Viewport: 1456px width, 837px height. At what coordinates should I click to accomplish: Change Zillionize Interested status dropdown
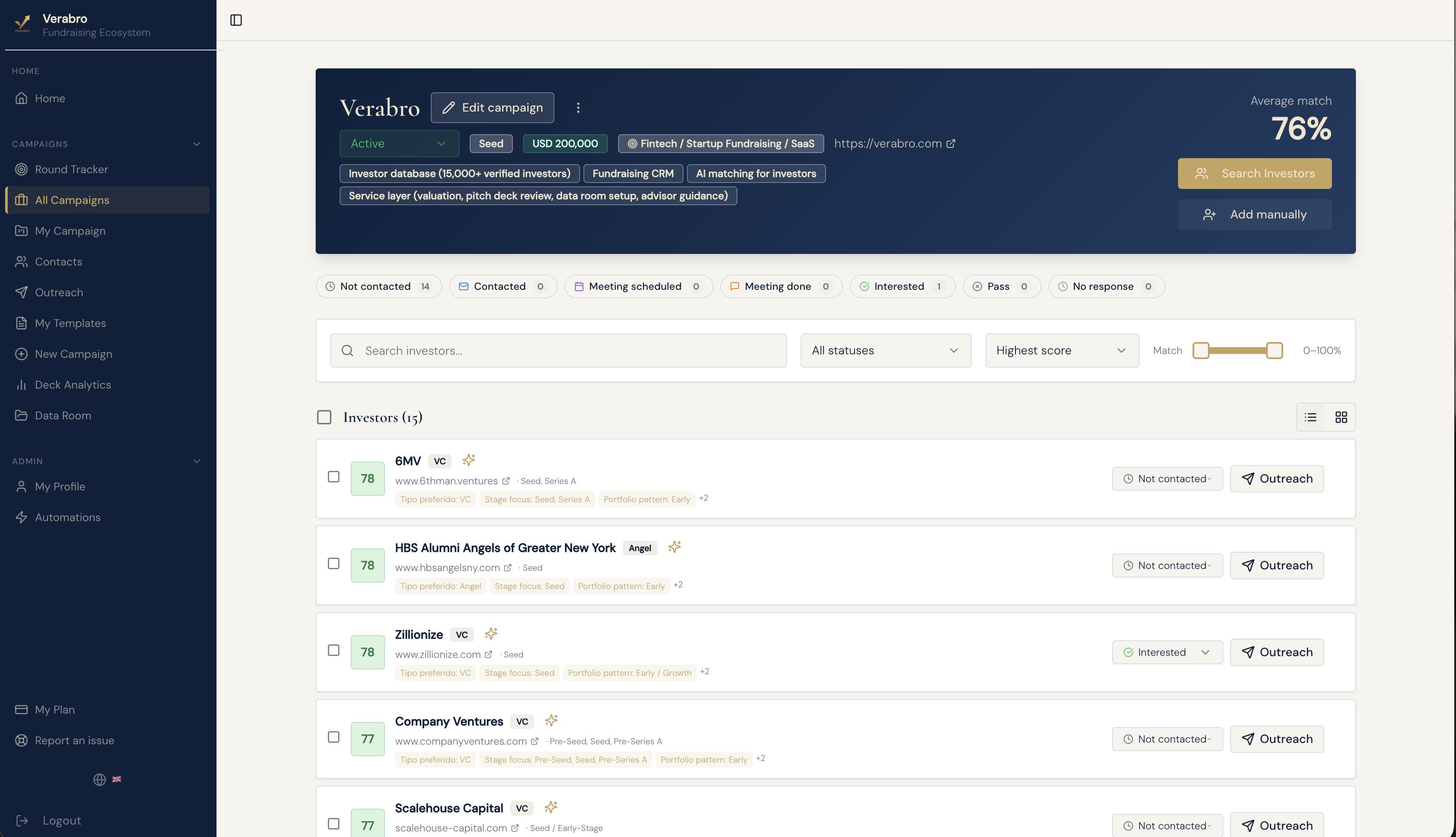click(x=1167, y=652)
